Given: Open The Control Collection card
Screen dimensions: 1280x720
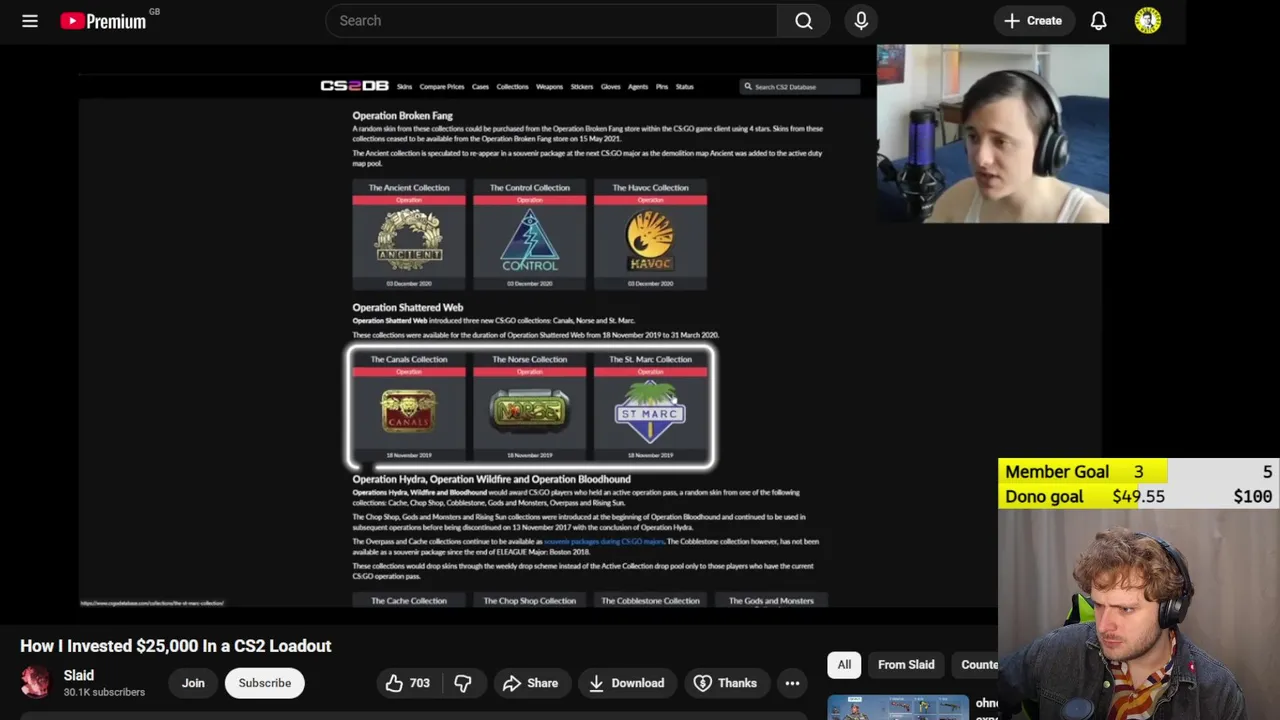Looking at the screenshot, I should pyautogui.click(x=530, y=235).
